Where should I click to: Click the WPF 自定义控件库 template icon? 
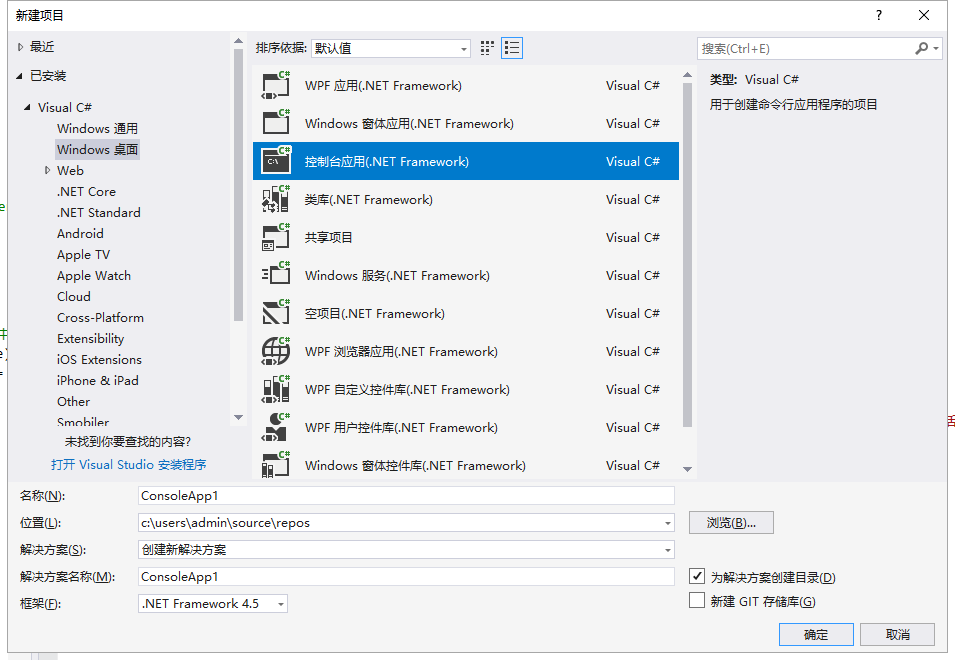click(x=275, y=389)
